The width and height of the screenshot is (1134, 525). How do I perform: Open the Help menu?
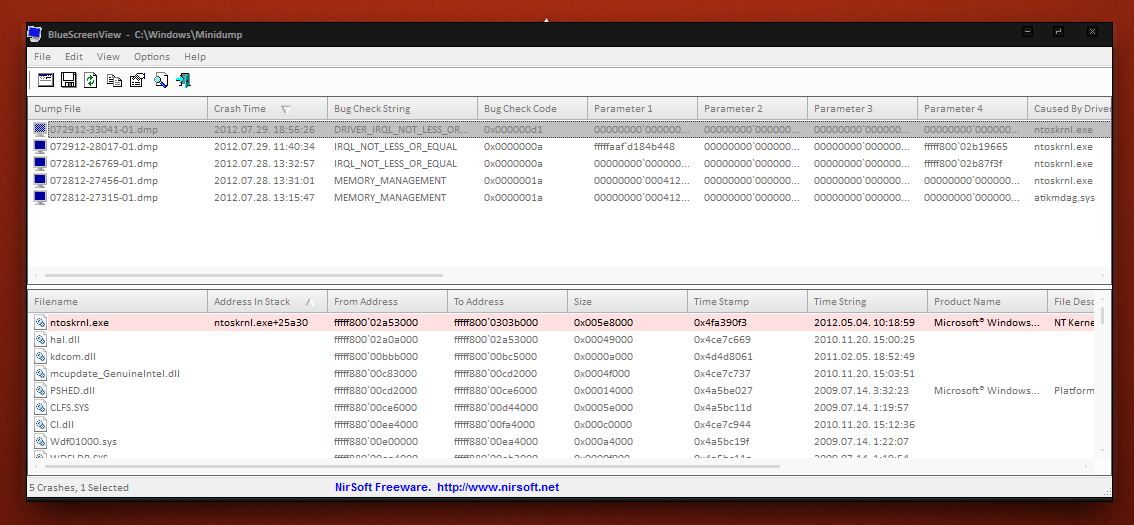point(195,56)
